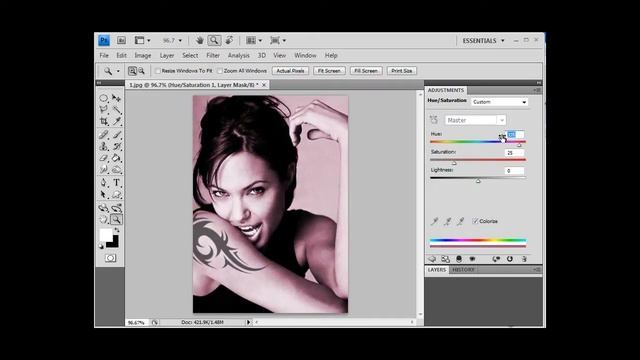Click the Fill Screen button
This screenshot has height=360, width=640.
click(x=366, y=71)
